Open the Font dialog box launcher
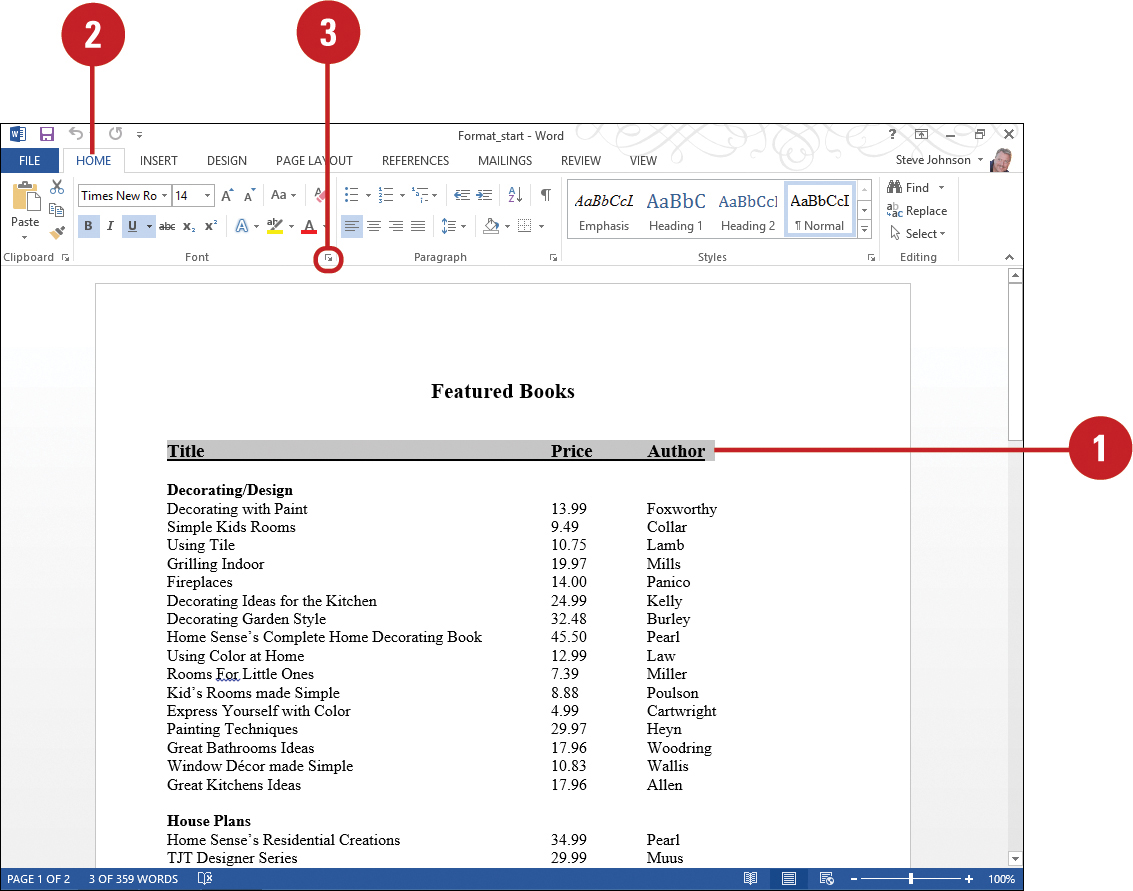This screenshot has width=1133, height=891. click(329, 258)
